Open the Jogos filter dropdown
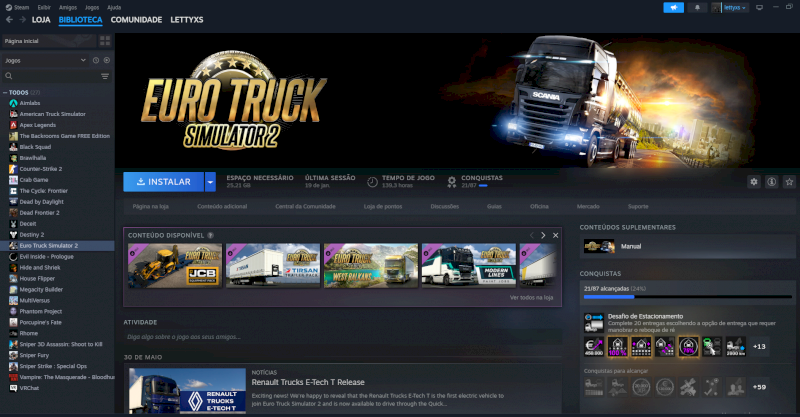The image size is (800, 417). coord(45,60)
